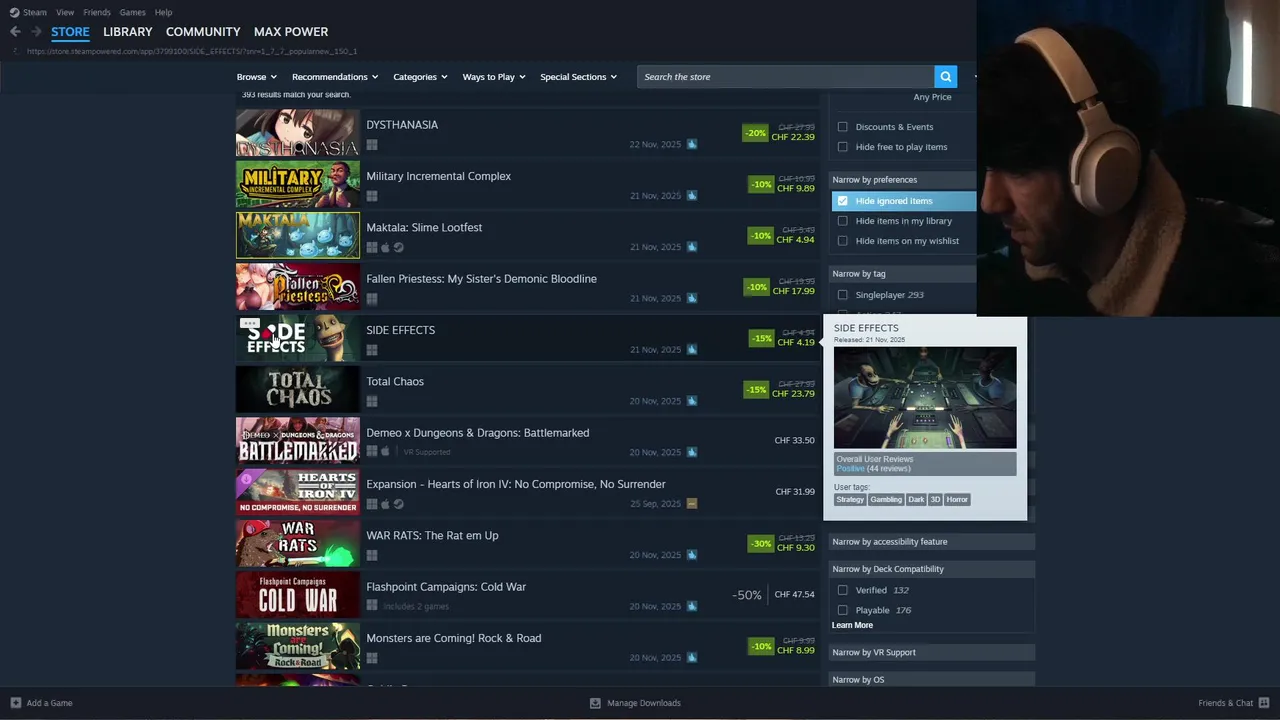
Task: Open Manage Downloads icon in bottom bar
Action: click(595, 703)
